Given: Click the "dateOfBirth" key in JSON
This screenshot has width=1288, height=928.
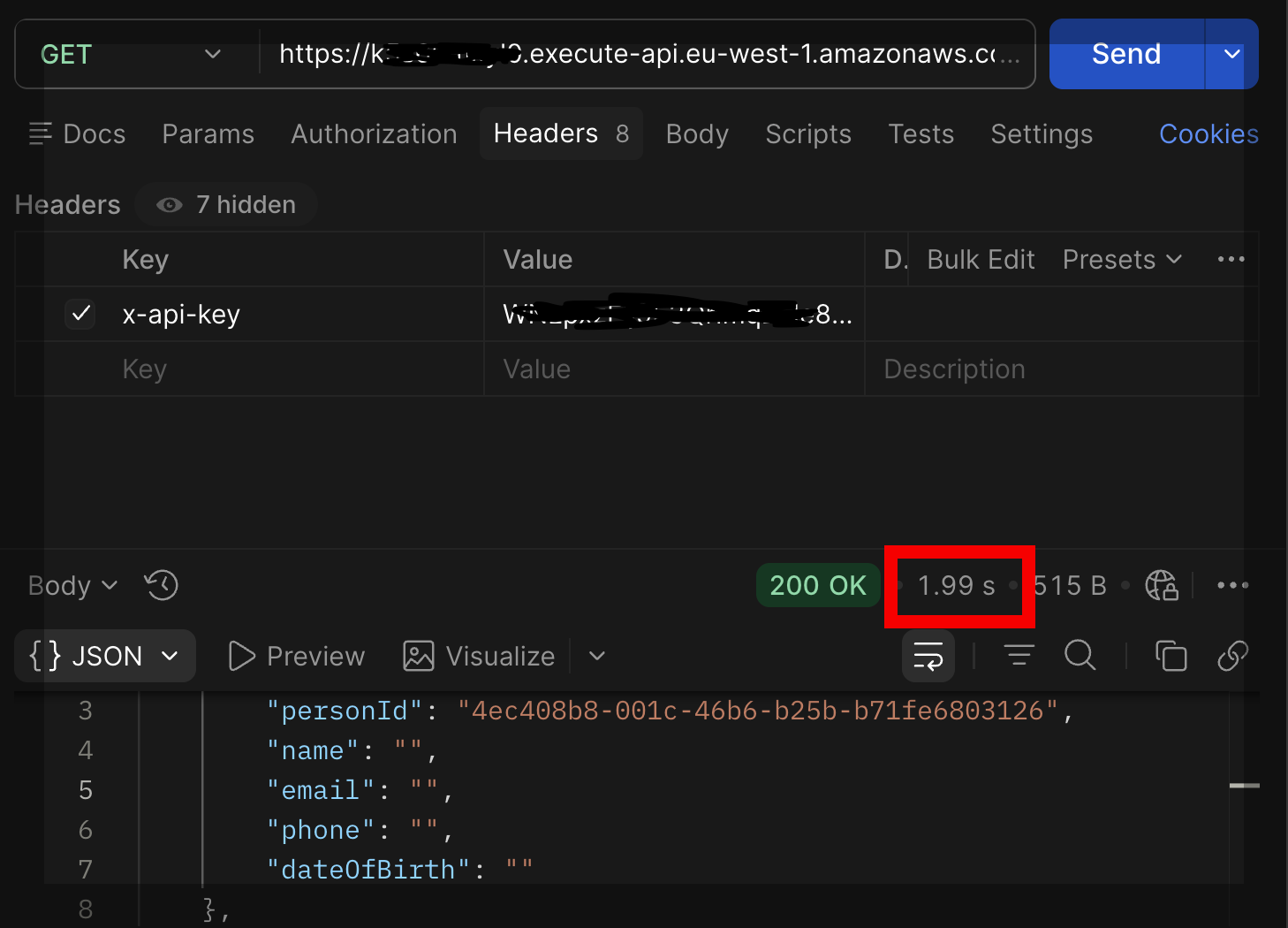Looking at the screenshot, I should (368, 870).
